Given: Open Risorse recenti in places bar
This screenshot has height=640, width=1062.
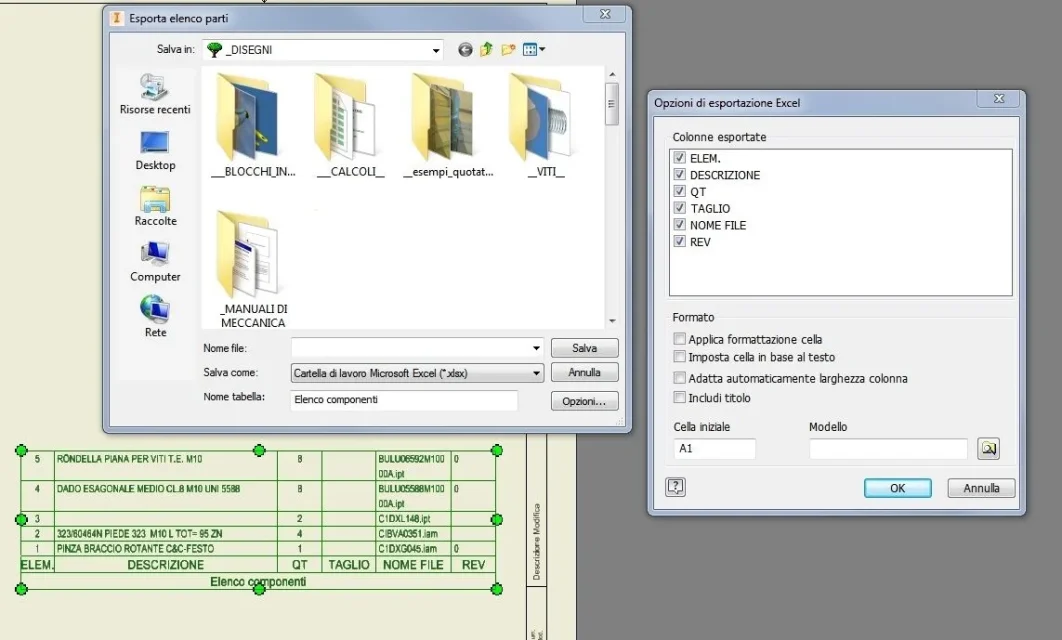Looking at the screenshot, I should point(154,94).
